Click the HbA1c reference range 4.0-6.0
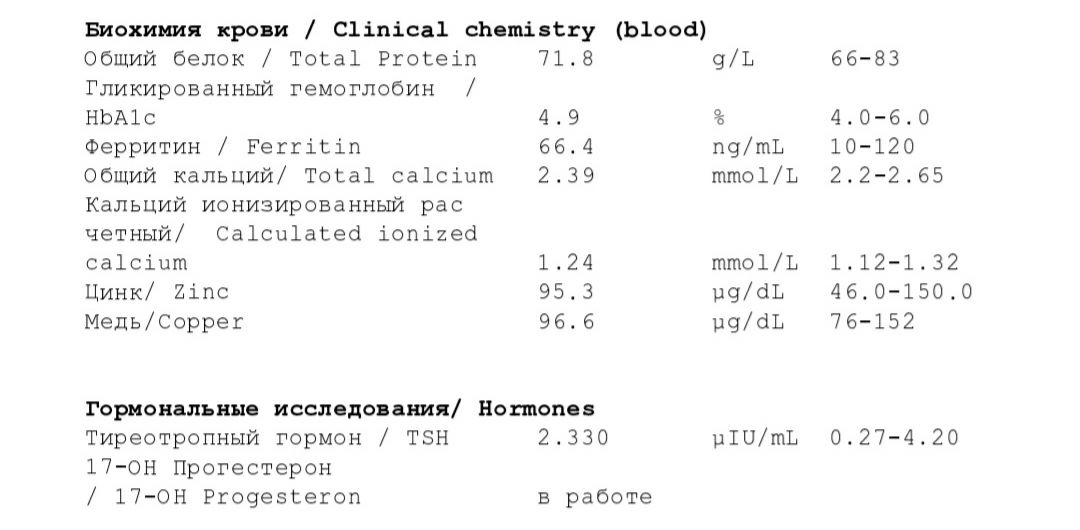1080x530 pixels. (x=880, y=118)
